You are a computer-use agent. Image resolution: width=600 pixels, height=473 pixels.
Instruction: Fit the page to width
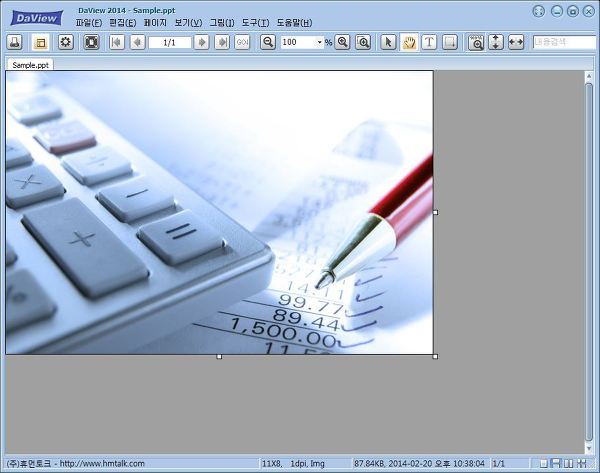tap(516, 42)
